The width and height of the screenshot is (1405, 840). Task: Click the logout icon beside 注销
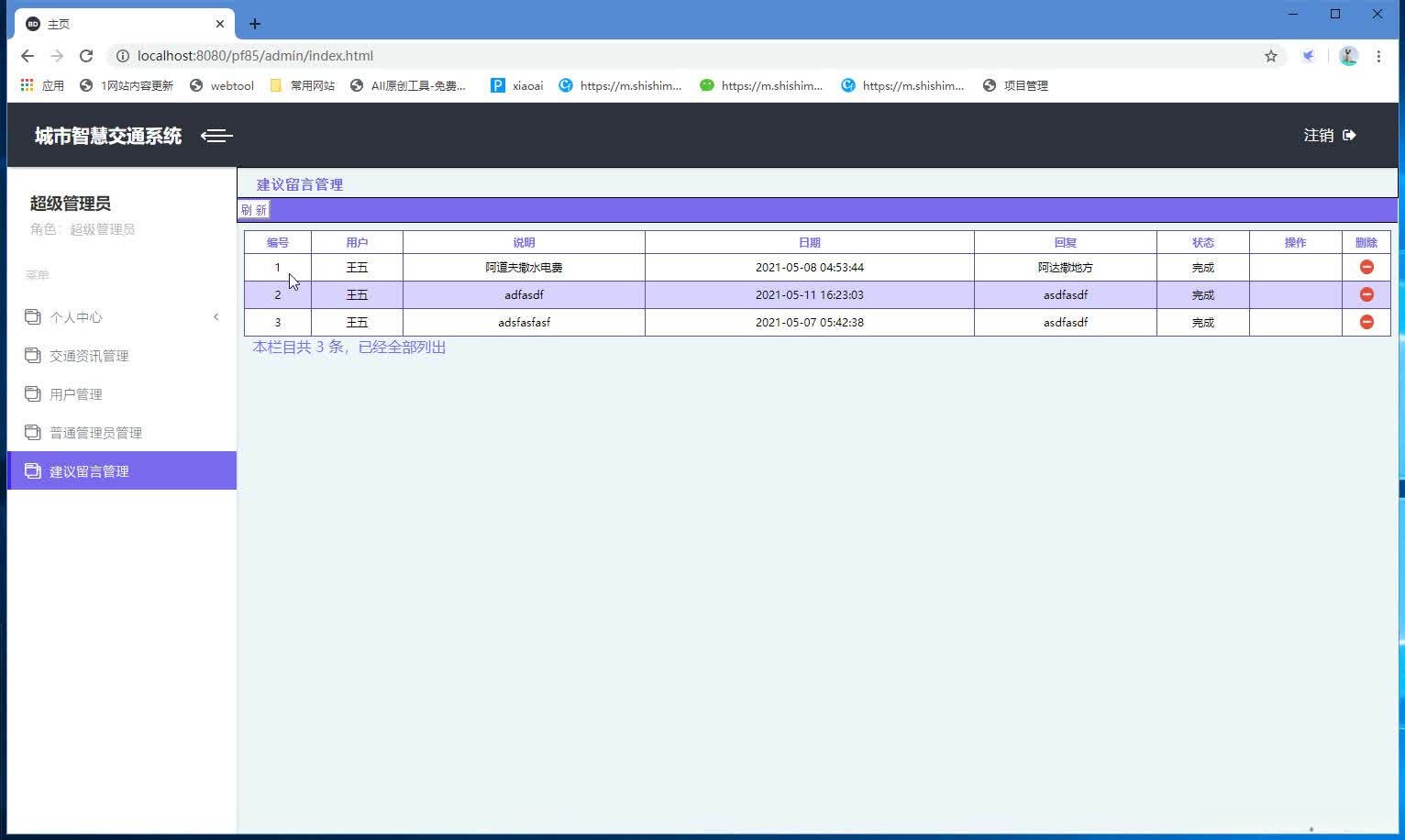point(1349,136)
